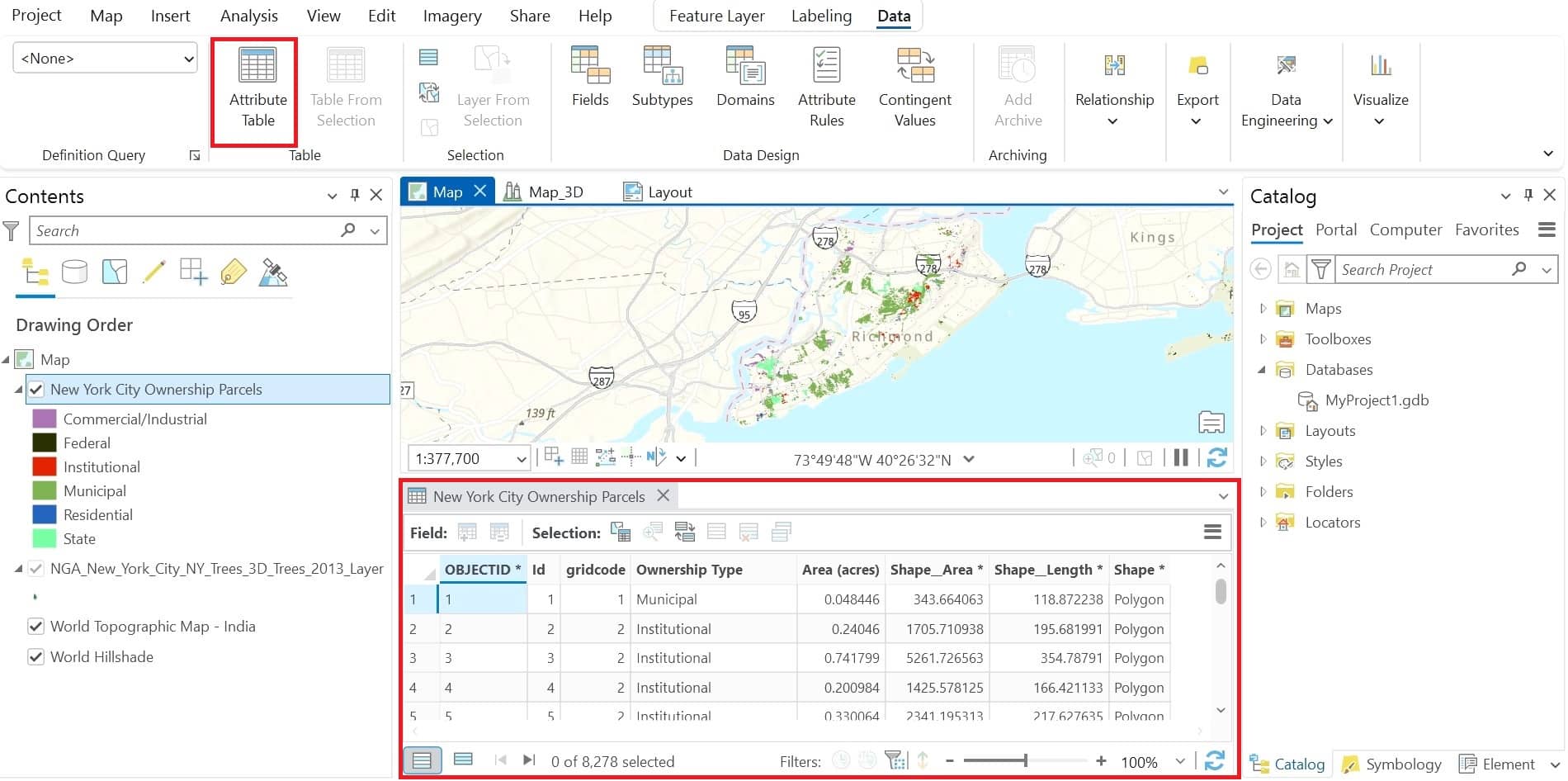Collapse the Databases node in Catalog
This screenshot has height=781, width=1568.
(1262, 369)
